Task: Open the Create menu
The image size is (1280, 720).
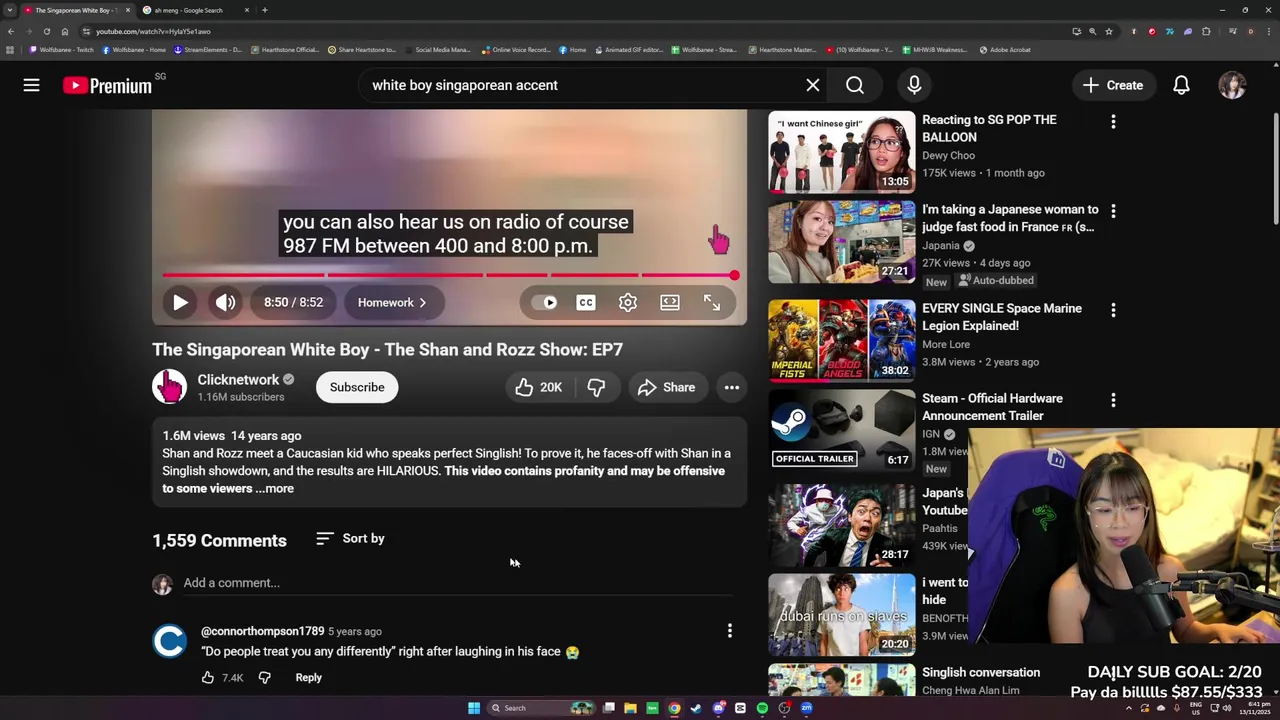Action: [1112, 85]
